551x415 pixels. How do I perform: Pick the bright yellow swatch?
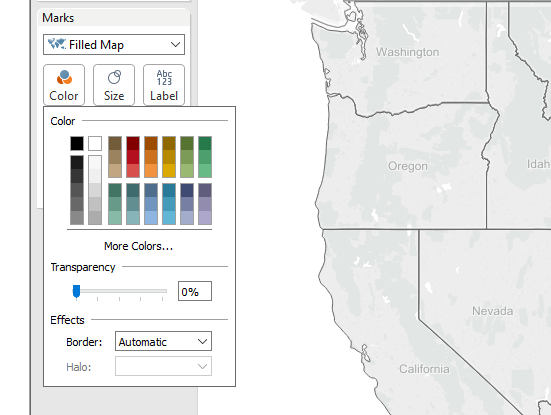pos(169,171)
